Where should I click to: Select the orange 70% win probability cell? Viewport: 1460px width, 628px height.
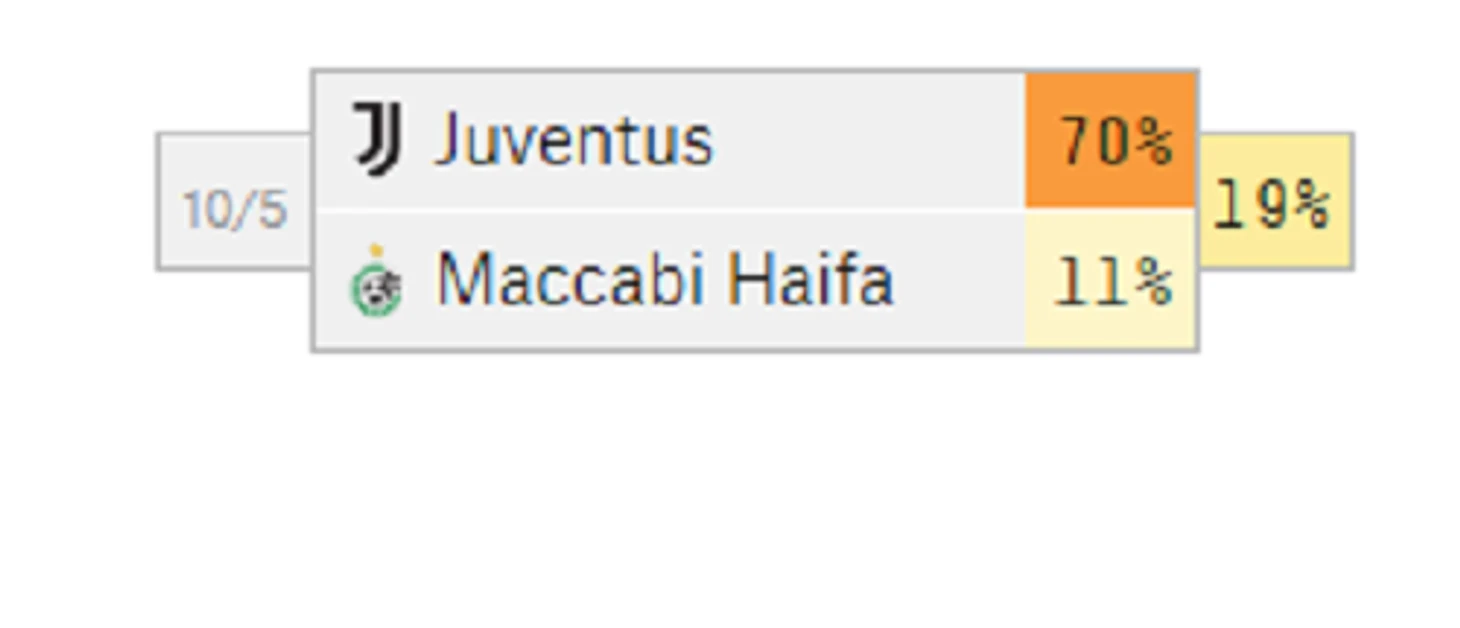(1110, 140)
